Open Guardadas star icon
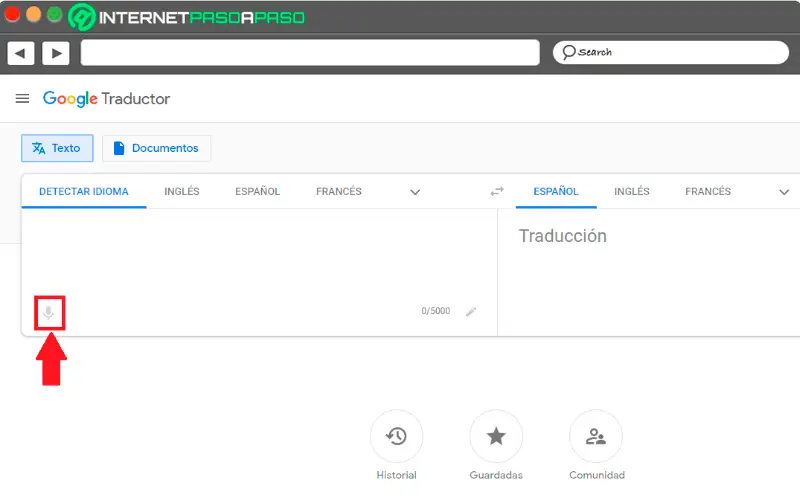This screenshot has width=800, height=500. 496,436
